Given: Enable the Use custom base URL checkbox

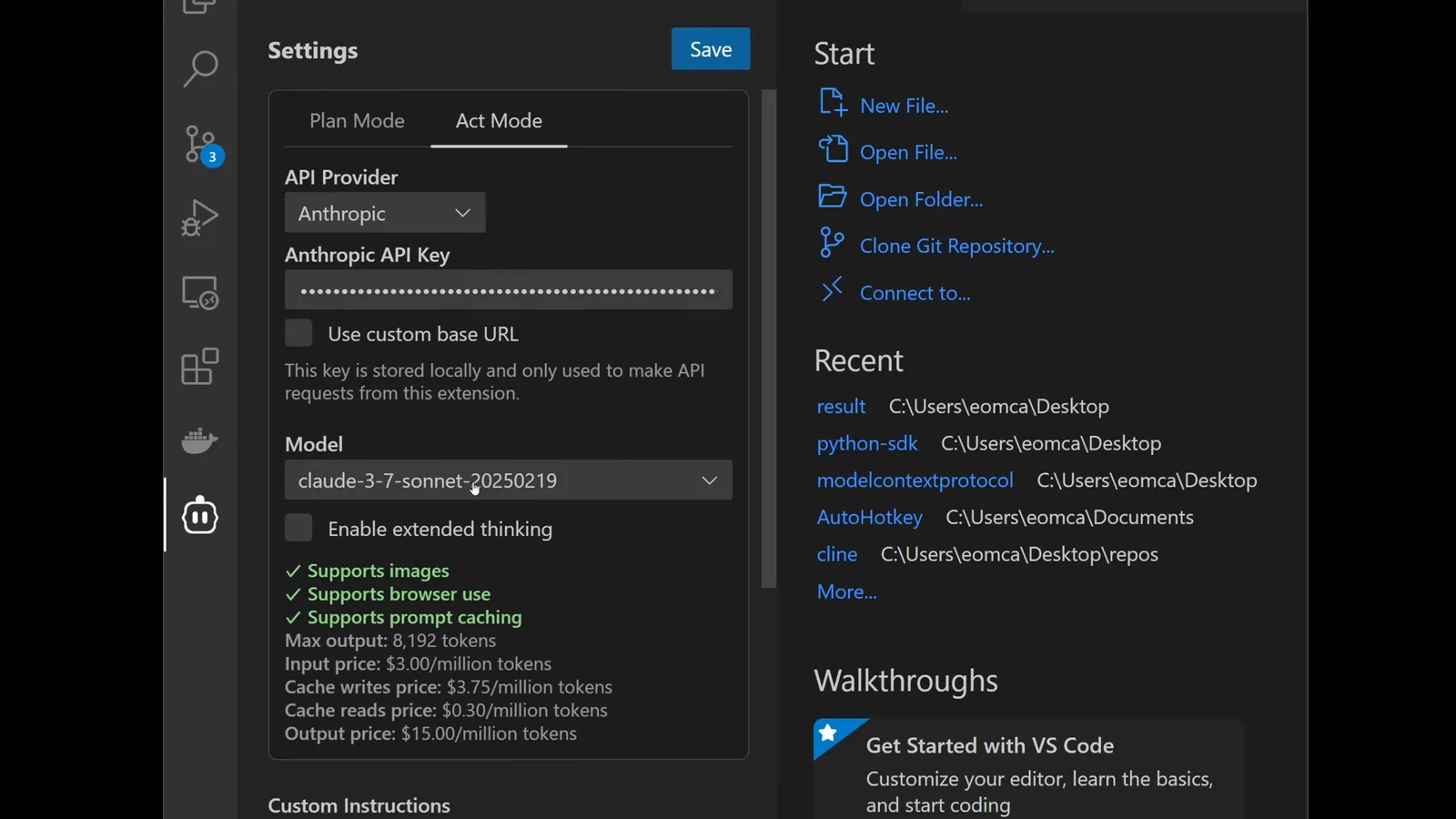Looking at the screenshot, I should tap(298, 333).
